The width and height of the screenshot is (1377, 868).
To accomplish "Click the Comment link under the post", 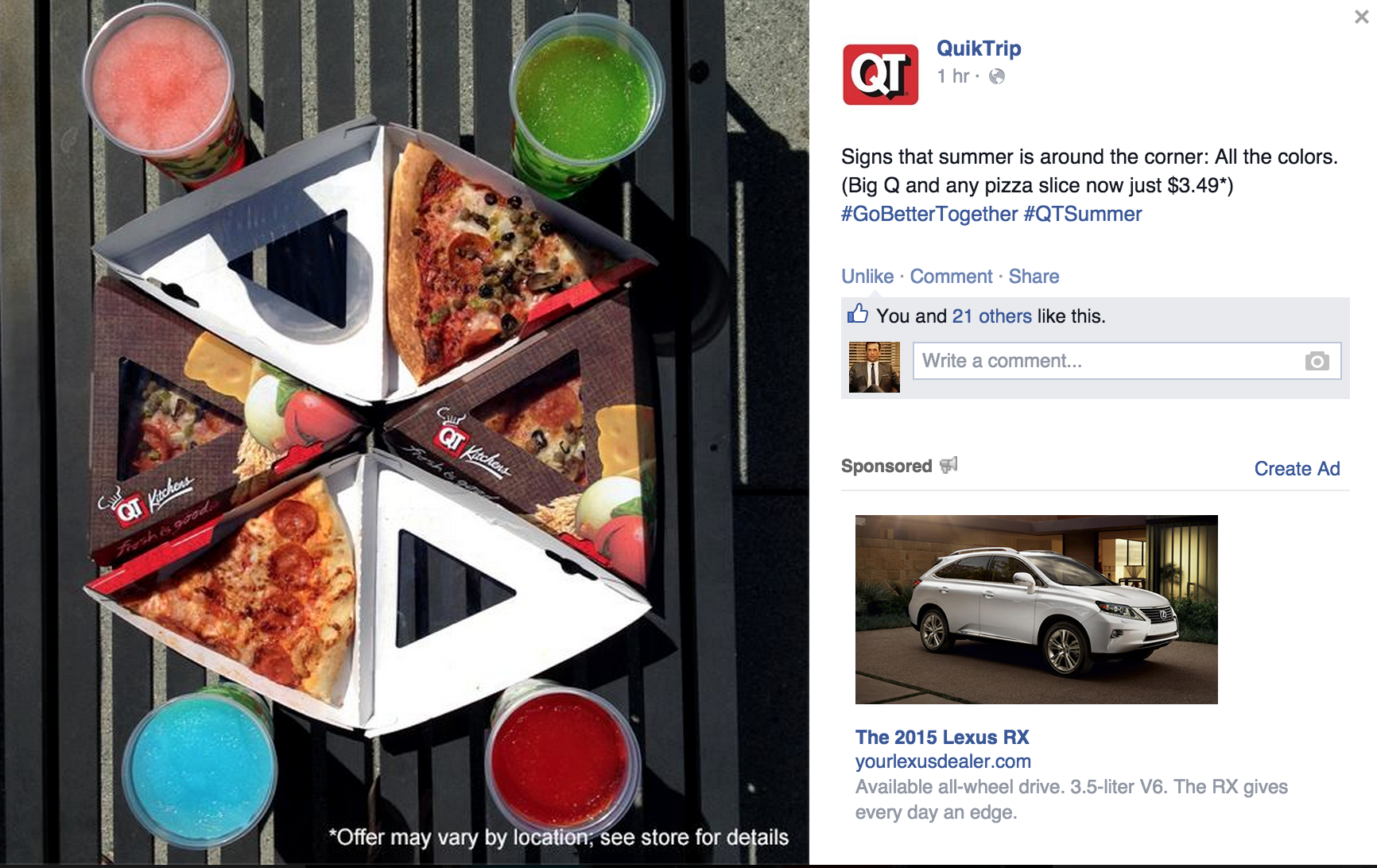I will (951, 277).
